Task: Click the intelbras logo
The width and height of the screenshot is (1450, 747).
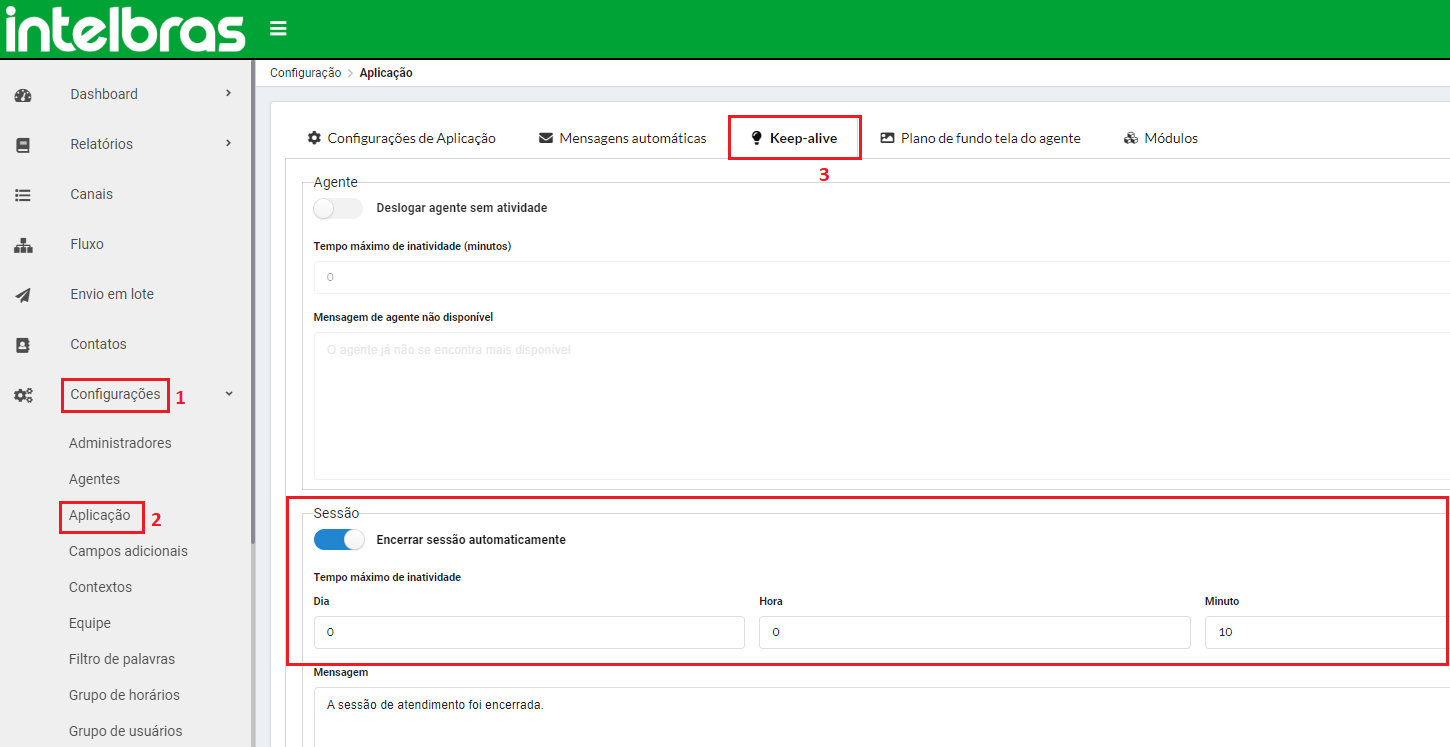Action: click(x=125, y=29)
